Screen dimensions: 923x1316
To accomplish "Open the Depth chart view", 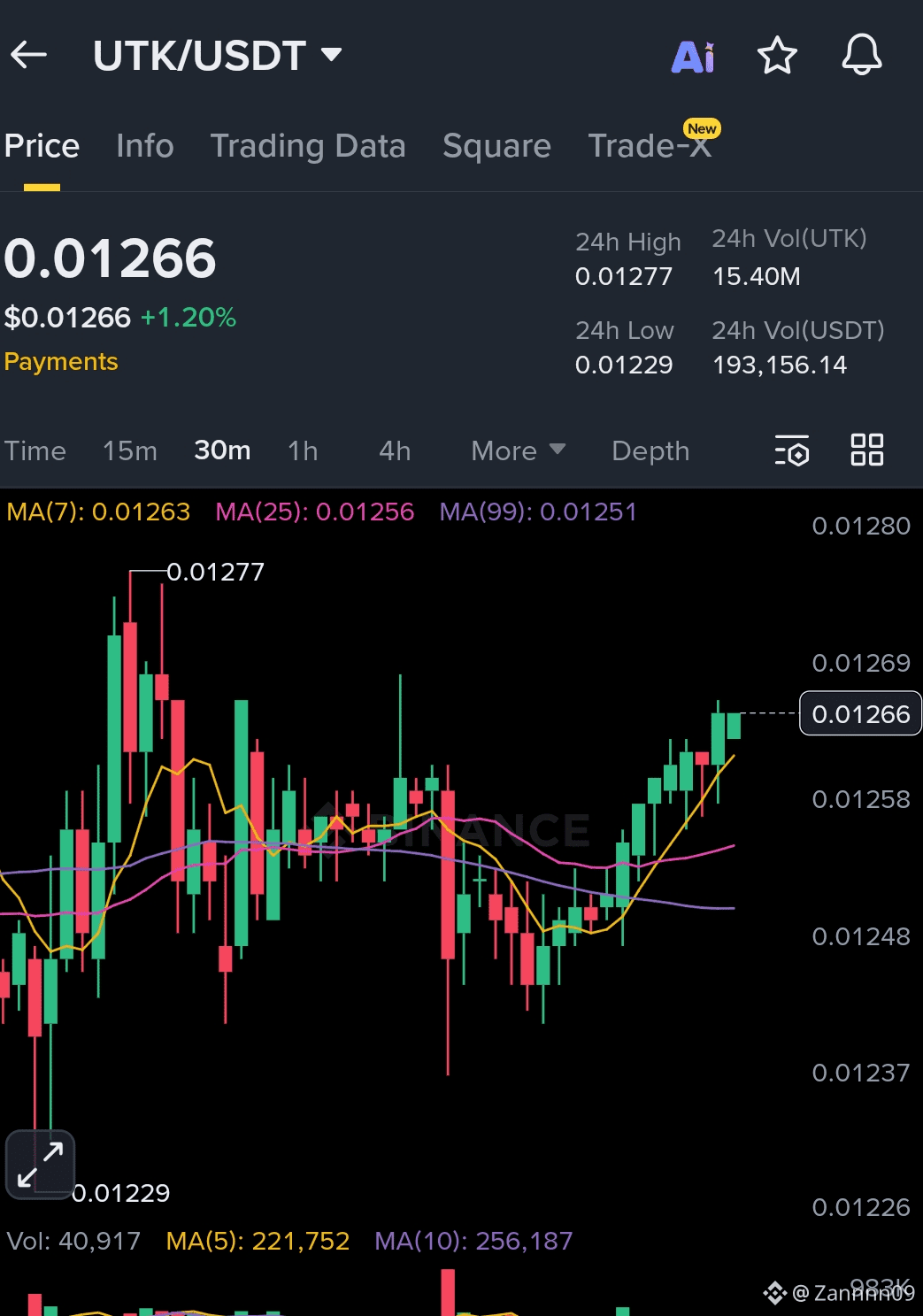I will pos(650,450).
